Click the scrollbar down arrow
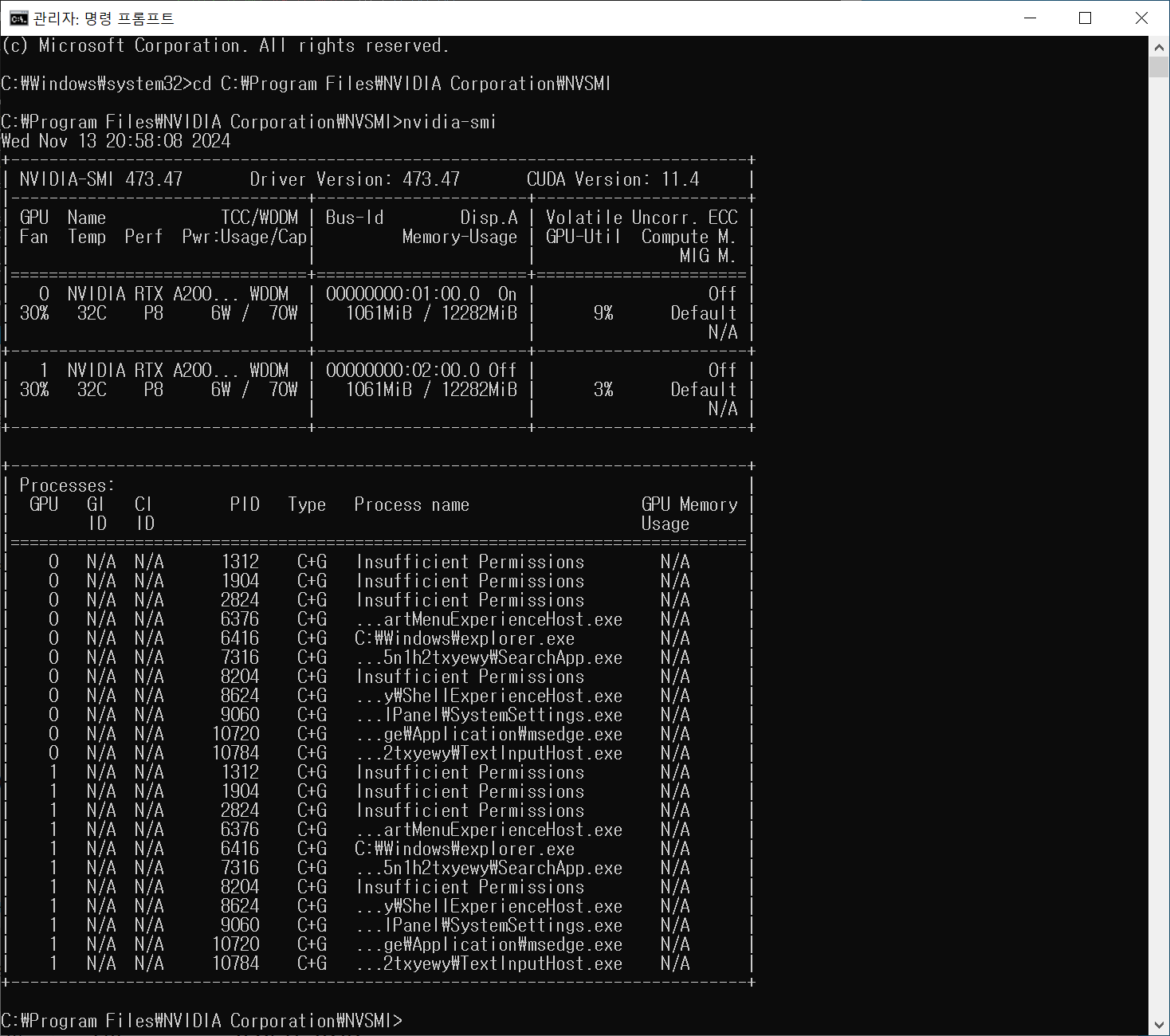The image size is (1170, 1036). [x=1159, y=1025]
